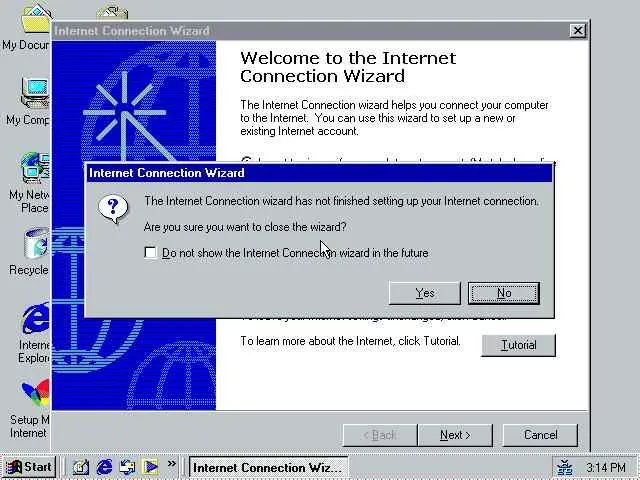Image resolution: width=640 pixels, height=480 pixels.
Task: Click the network tray icon
Action: point(565,467)
